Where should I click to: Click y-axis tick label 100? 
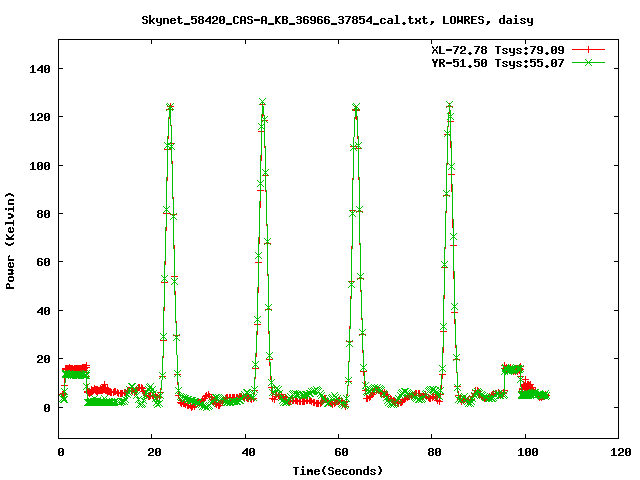40,166
